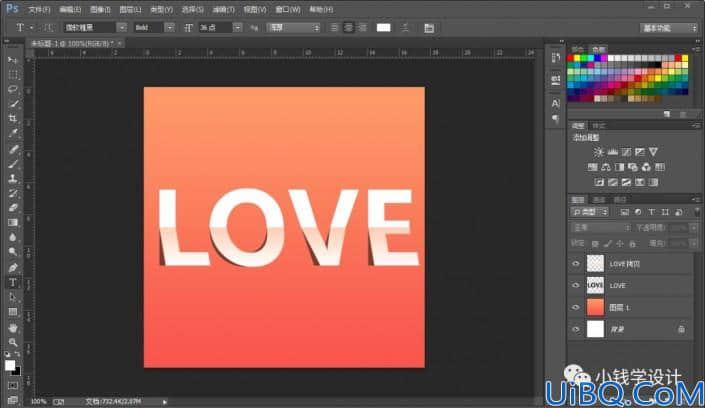Right align text button
The height and width of the screenshot is (408, 705).
pyautogui.click(x=363, y=28)
